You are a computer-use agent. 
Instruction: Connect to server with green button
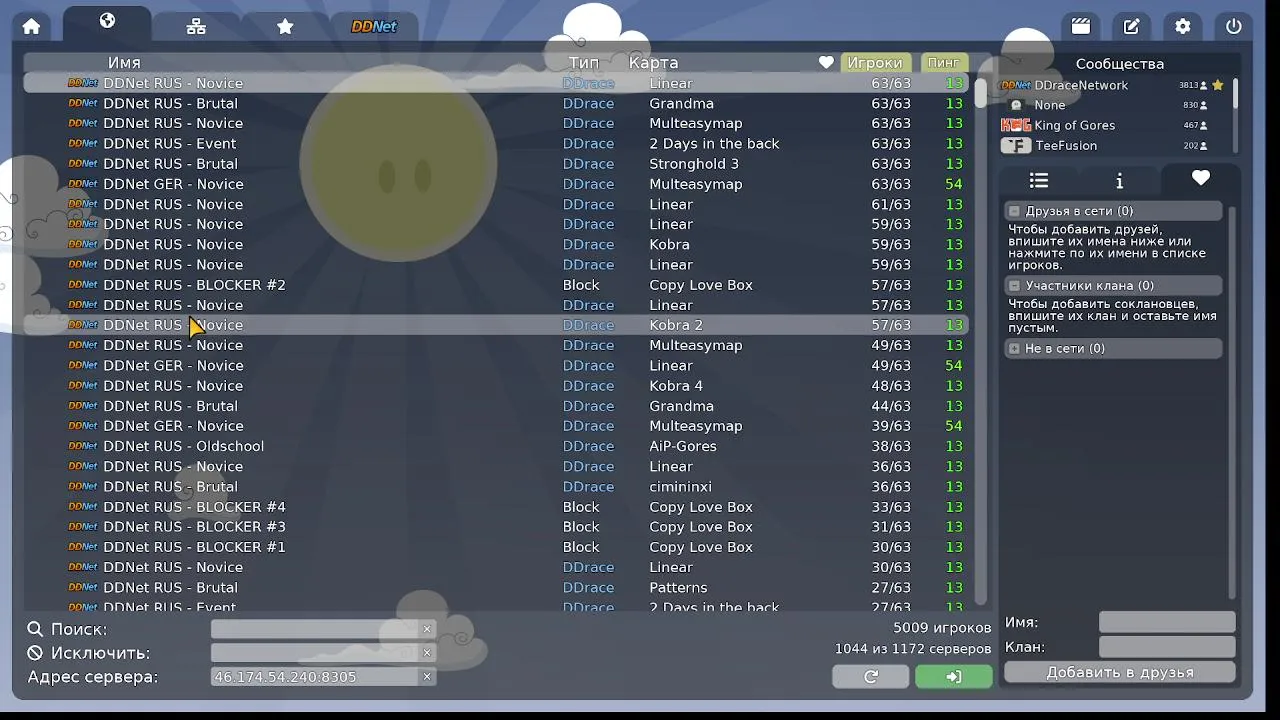[954, 677]
